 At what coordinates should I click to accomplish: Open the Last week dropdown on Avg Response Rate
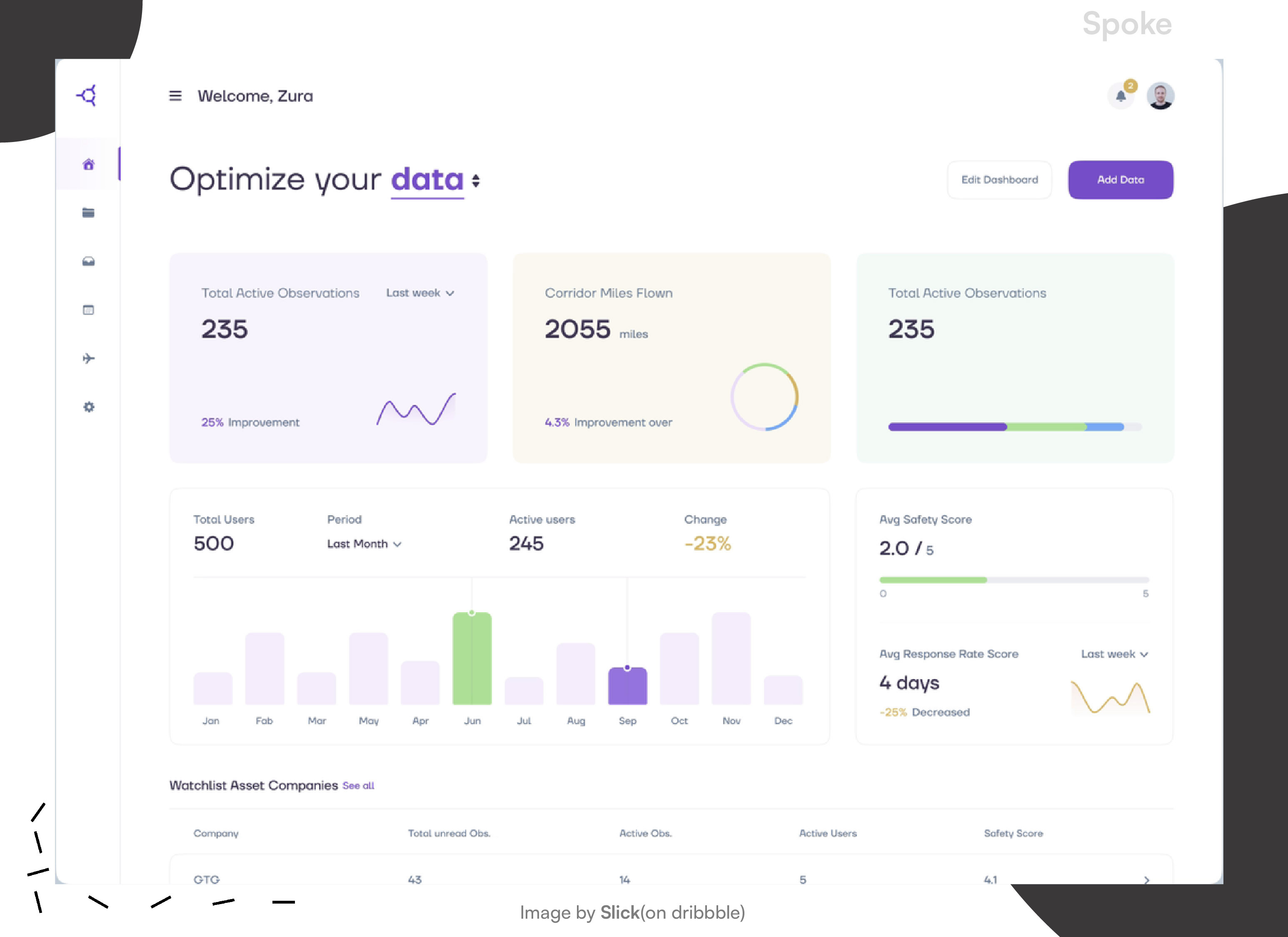(x=1114, y=654)
